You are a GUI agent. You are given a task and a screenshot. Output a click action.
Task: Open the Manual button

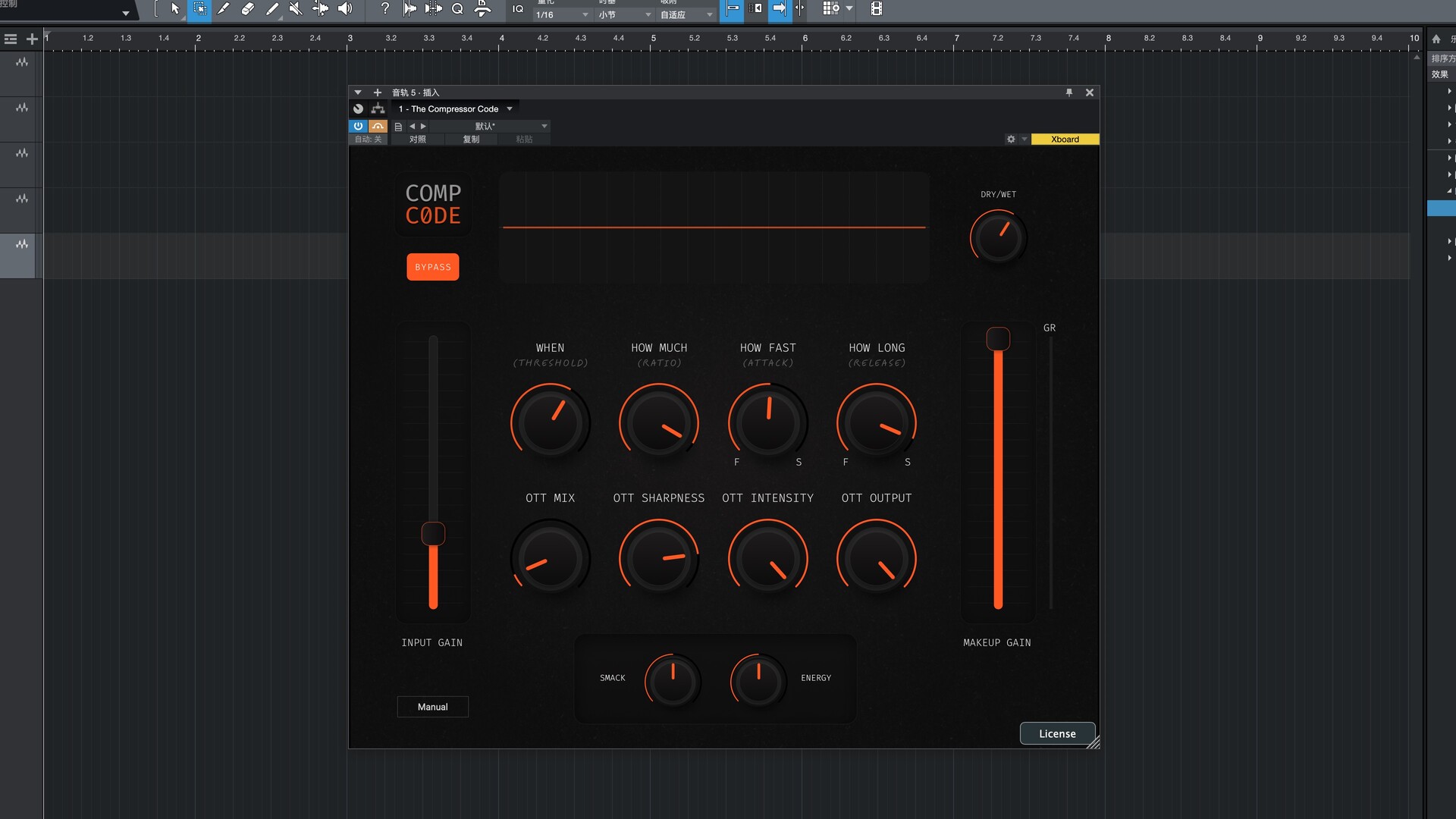[x=432, y=707]
